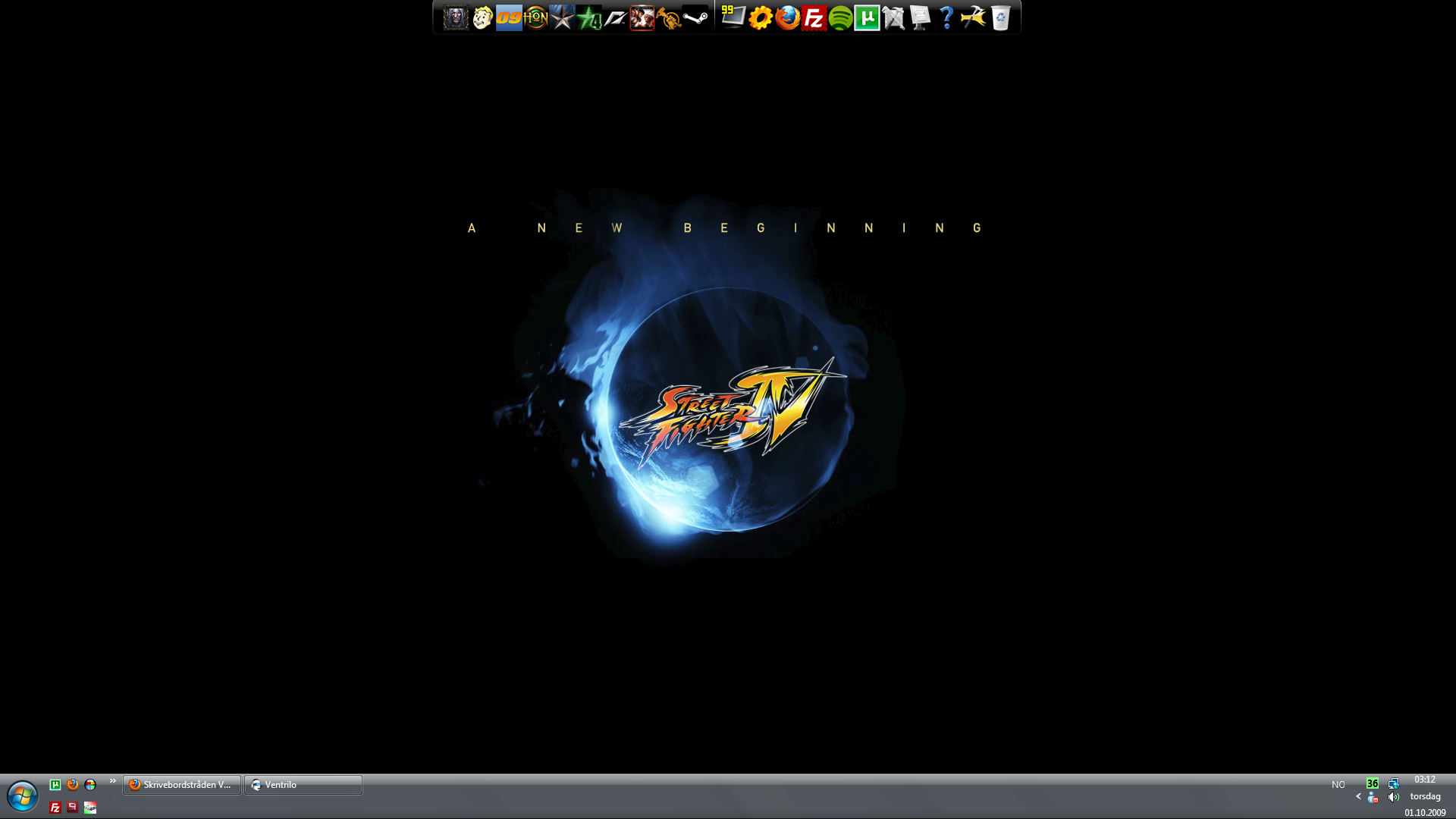The height and width of the screenshot is (819, 1456).
Task: Open the orange gear application icon
Action: click(760, 17)
